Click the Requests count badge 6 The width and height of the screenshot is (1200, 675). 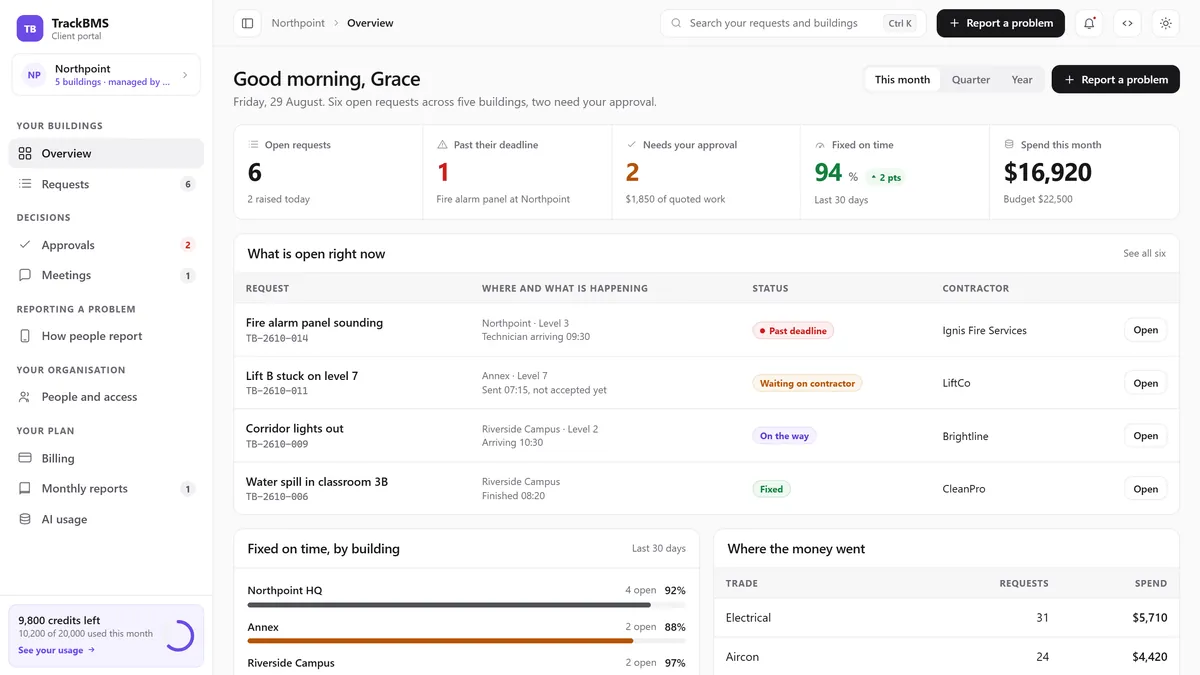[x=187, y=184]
